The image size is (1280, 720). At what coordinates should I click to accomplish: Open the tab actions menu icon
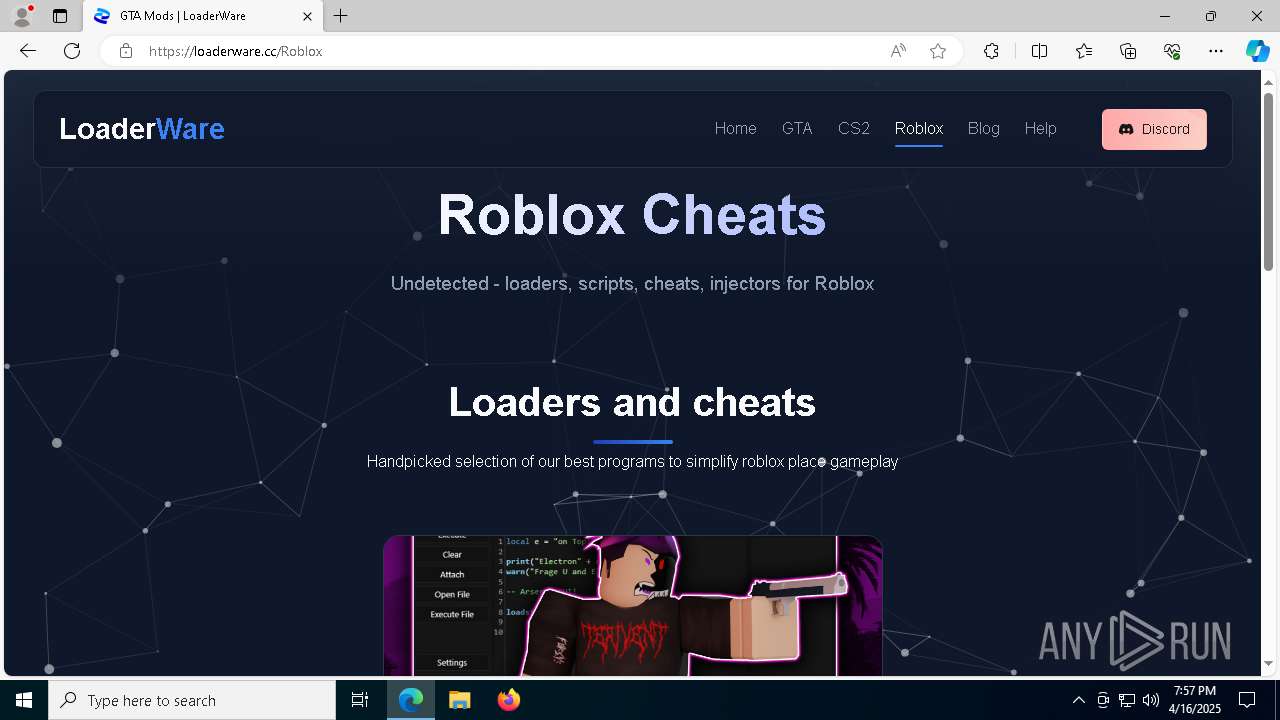tap(60, 16)
